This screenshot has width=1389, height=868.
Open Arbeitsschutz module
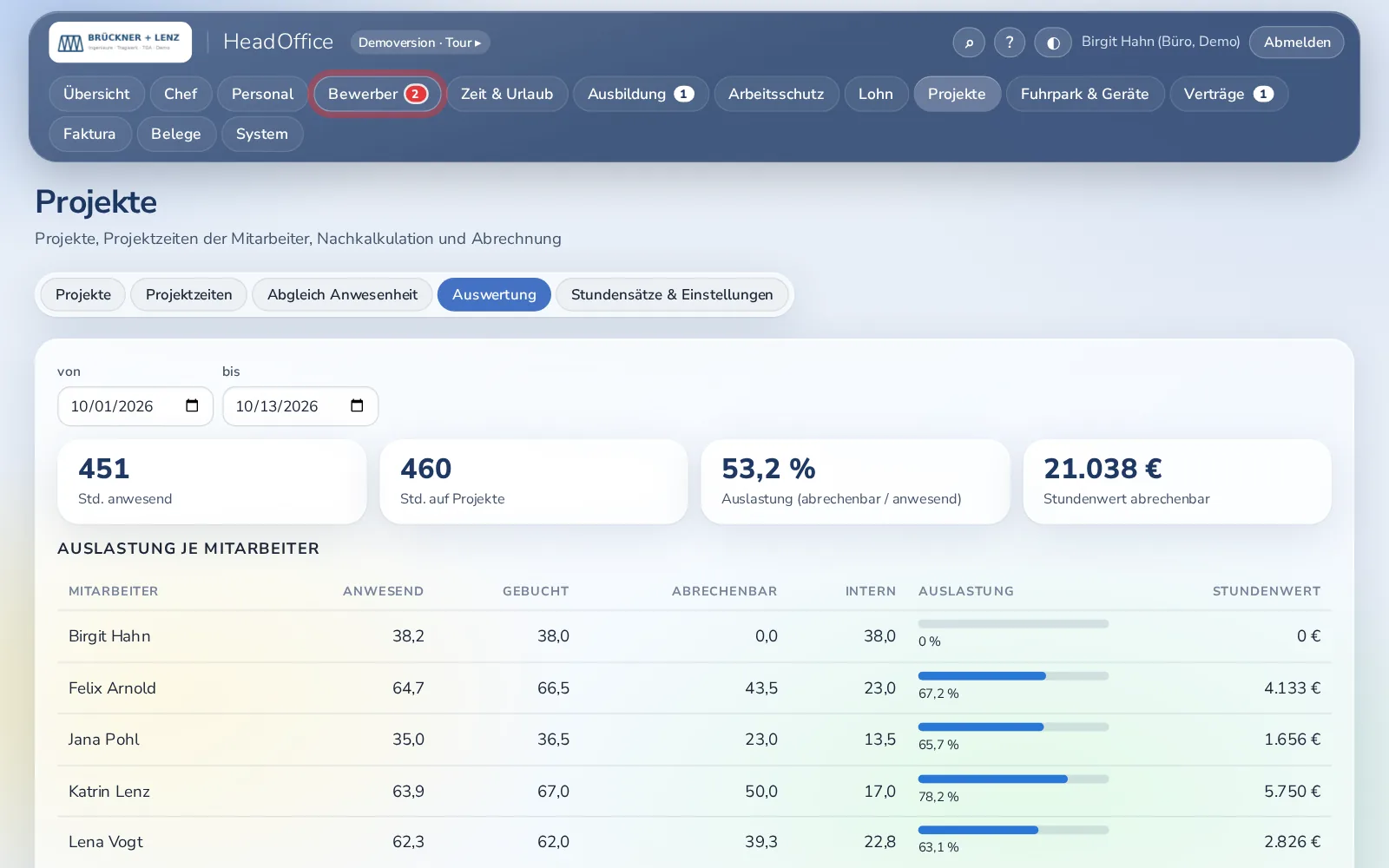[776, 94]
